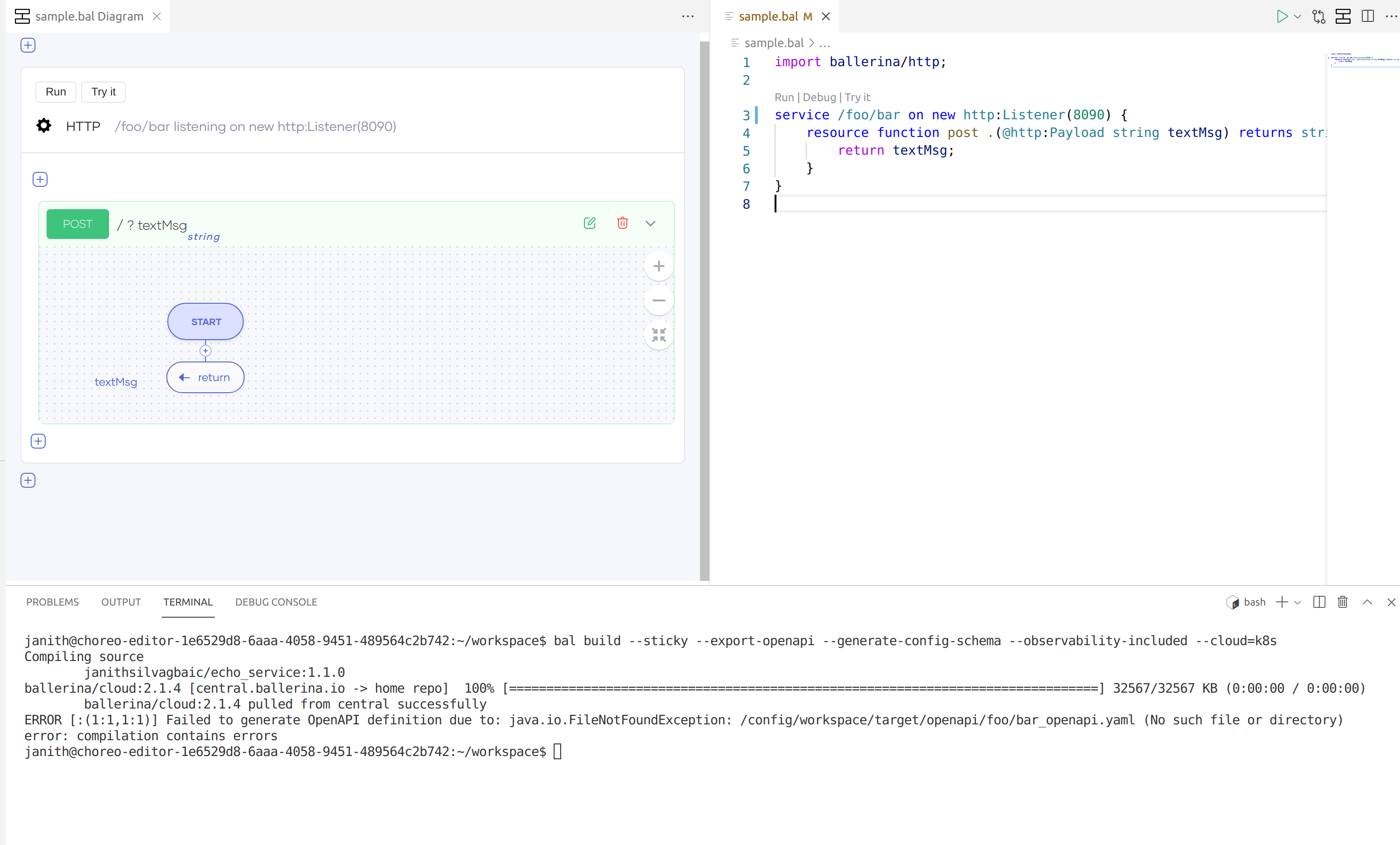The height and width of the screenshot is (845, 1400).
Task: Open more actions menu in diagram panel
Action: pyautogui.click(x=687, y=16)
